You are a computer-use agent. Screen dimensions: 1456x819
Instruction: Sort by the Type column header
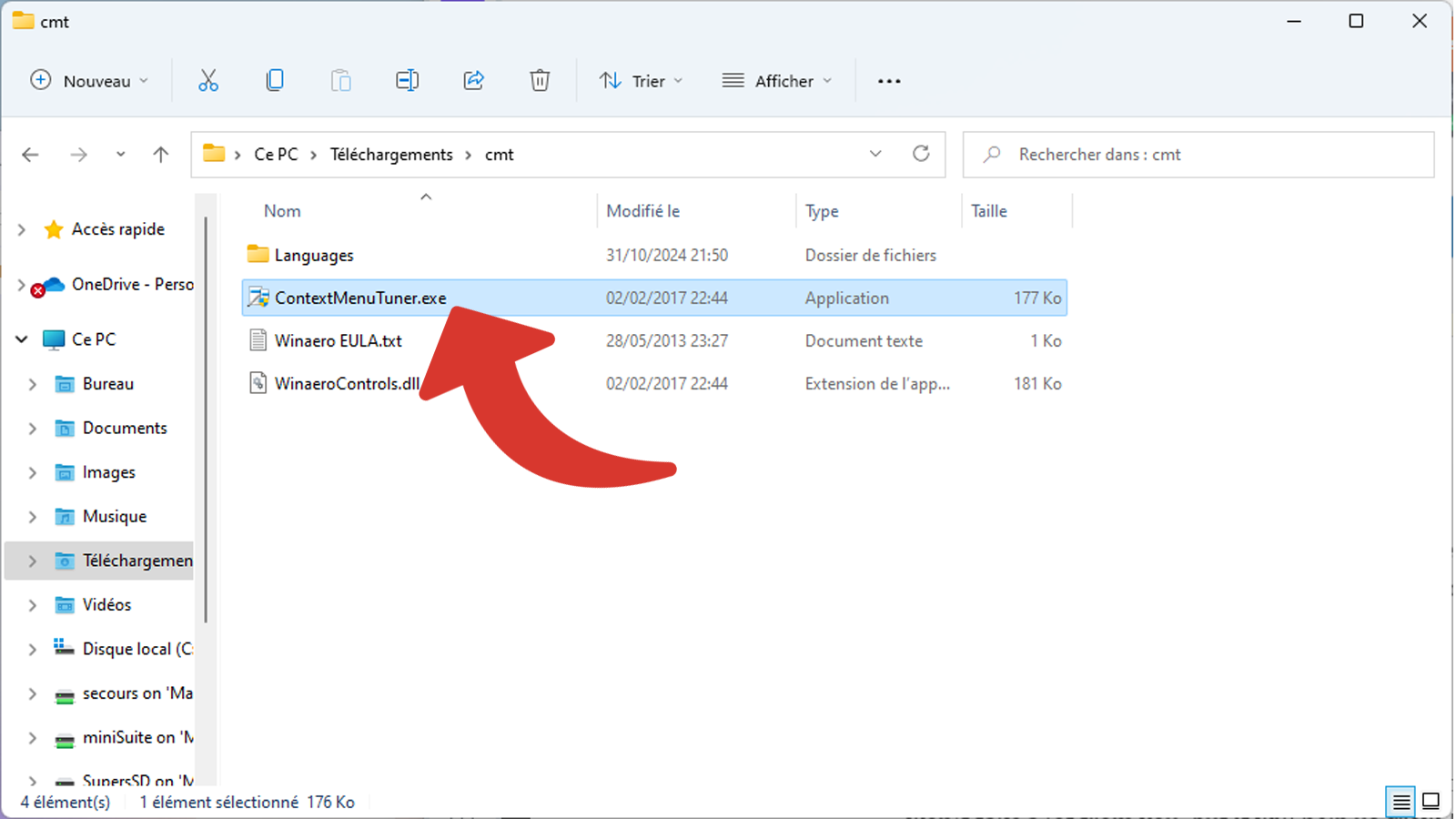[x=822, y=211]
